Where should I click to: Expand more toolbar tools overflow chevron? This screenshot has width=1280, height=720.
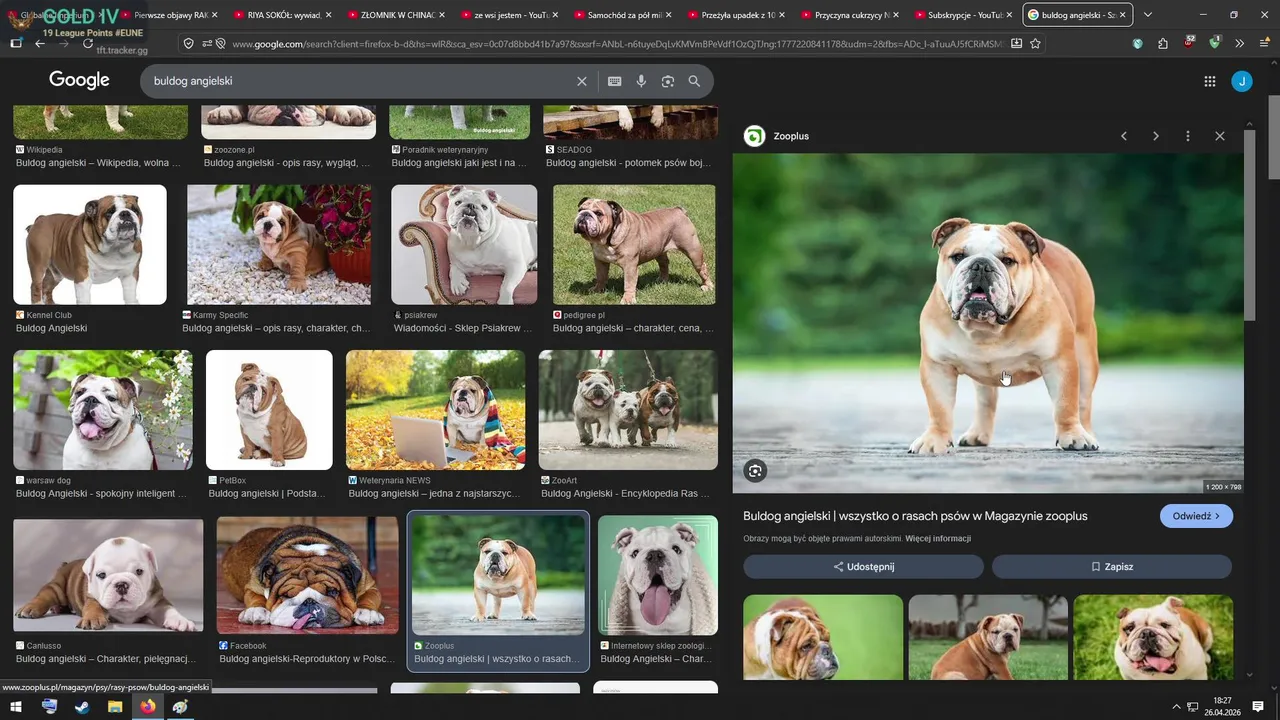coord(1239,43)
